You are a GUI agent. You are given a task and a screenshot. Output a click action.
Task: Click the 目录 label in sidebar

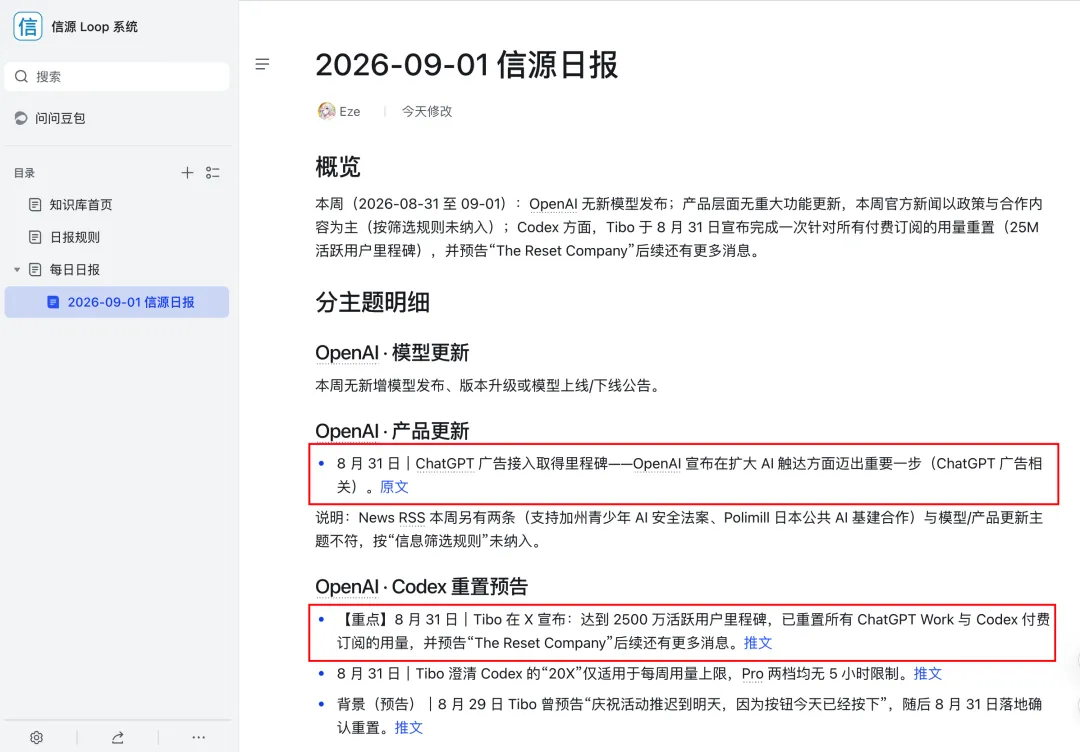click(24, 173)
